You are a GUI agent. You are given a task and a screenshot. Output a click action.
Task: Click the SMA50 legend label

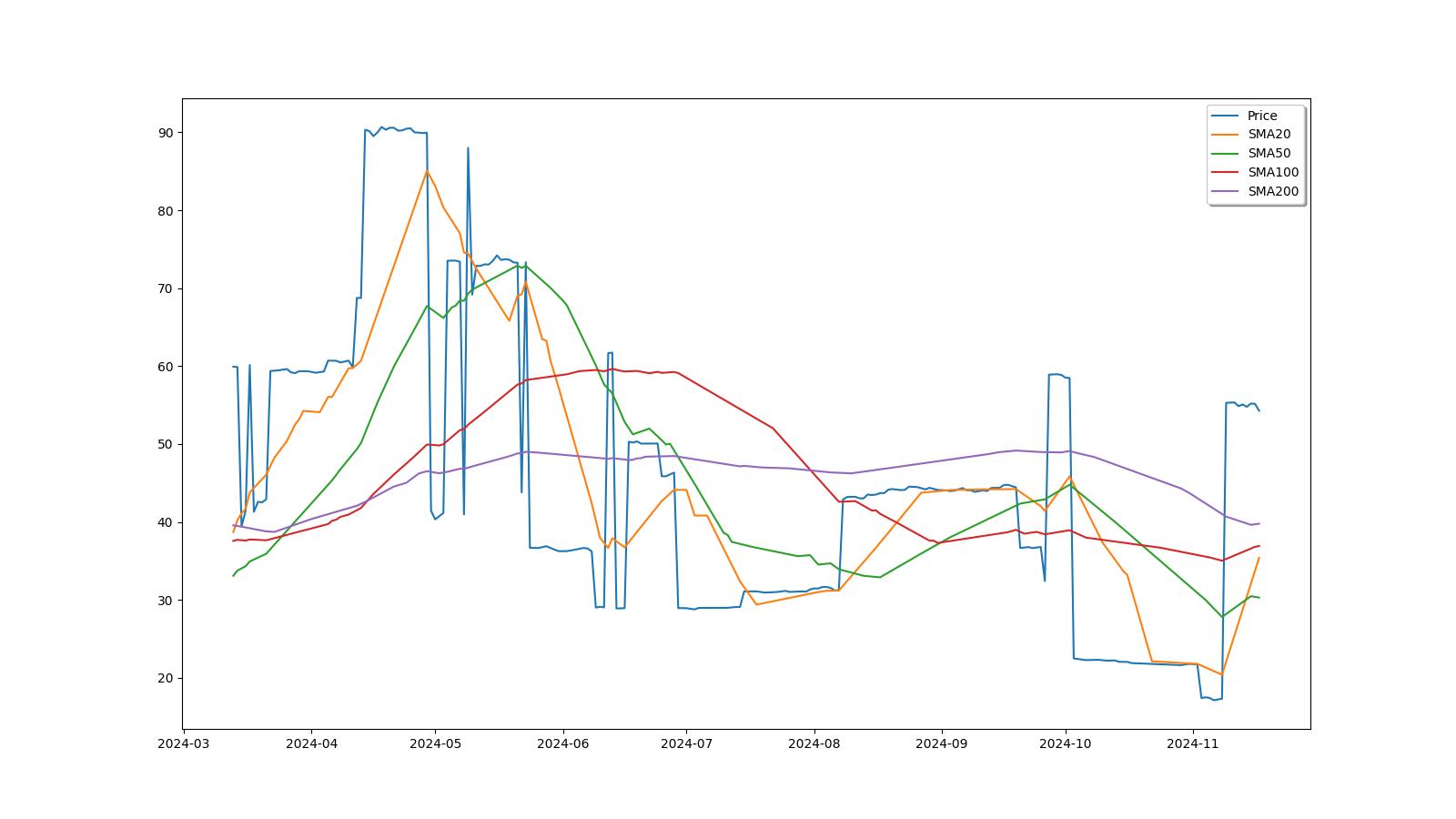[x=1269, y=154]
